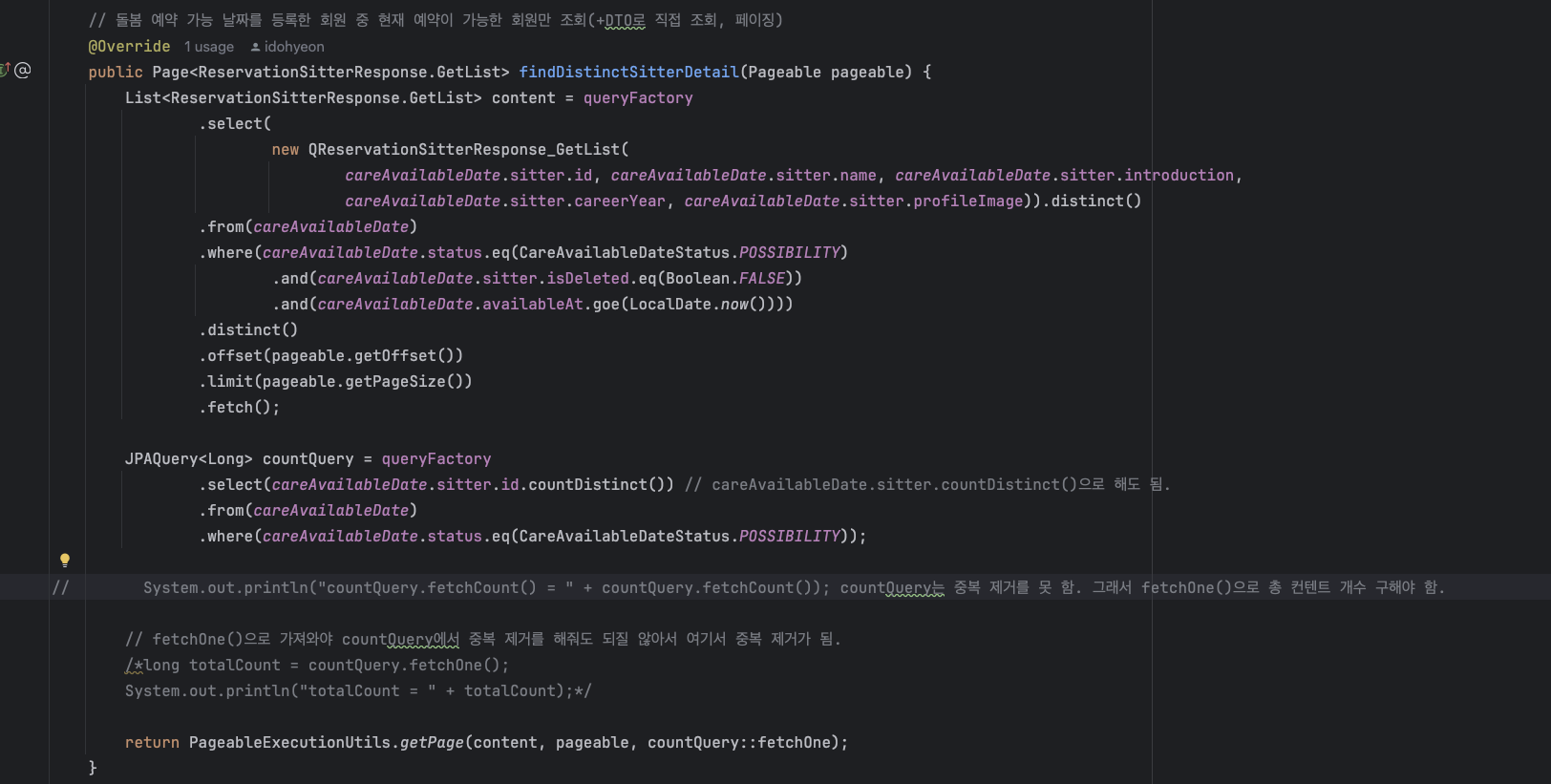Screen dimensions: 1551x784
Task: Click PageableExecutionUtils class reference
Action: coord(289,743)
